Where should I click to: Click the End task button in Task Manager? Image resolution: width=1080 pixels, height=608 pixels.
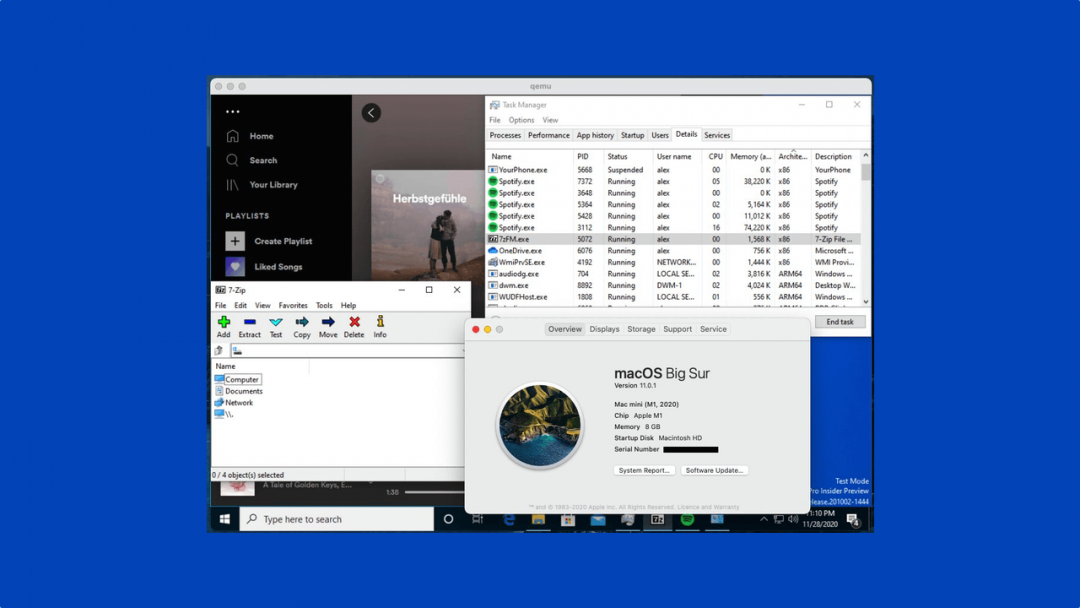839,321
